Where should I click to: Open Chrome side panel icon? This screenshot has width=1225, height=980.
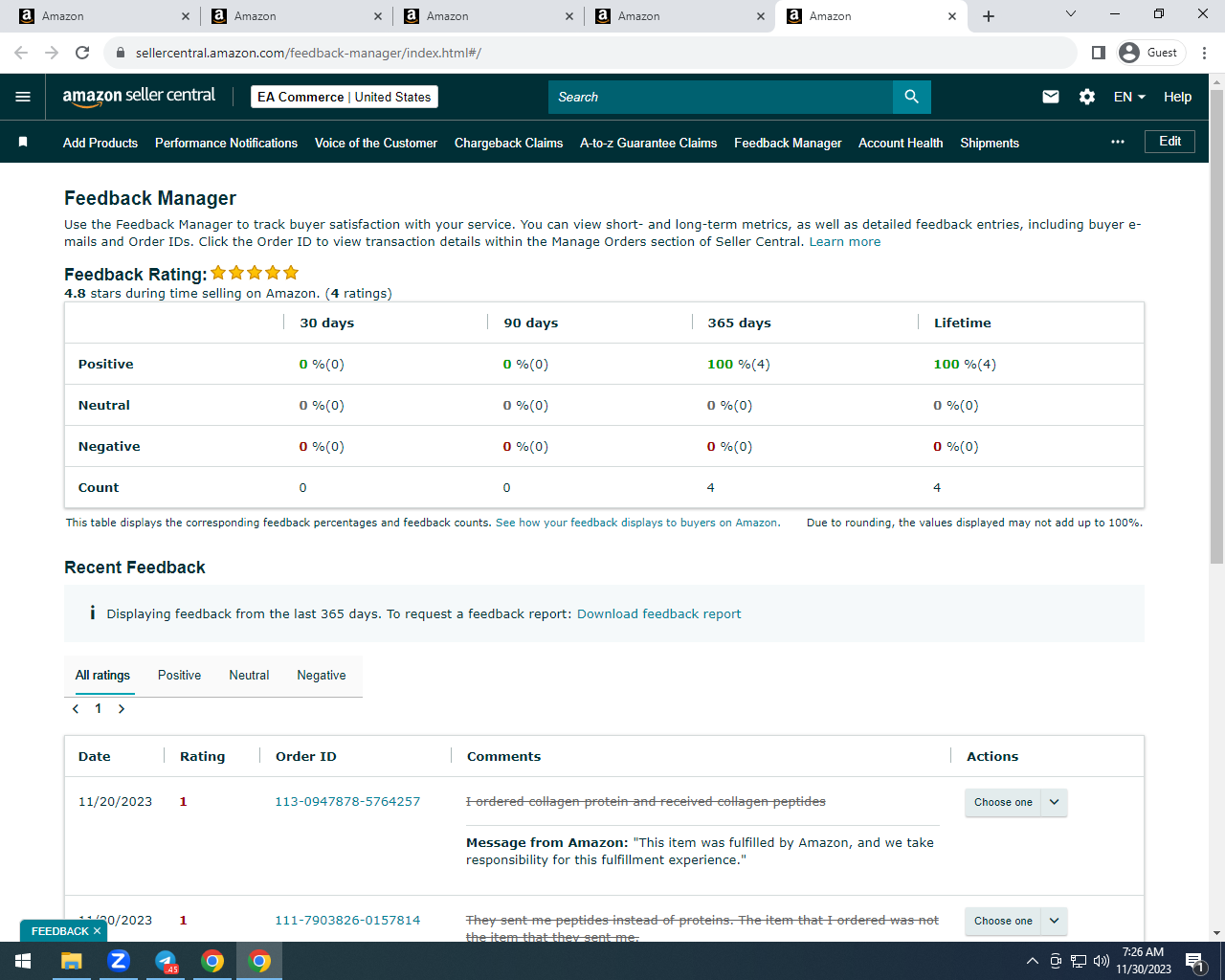(1099, 53)
